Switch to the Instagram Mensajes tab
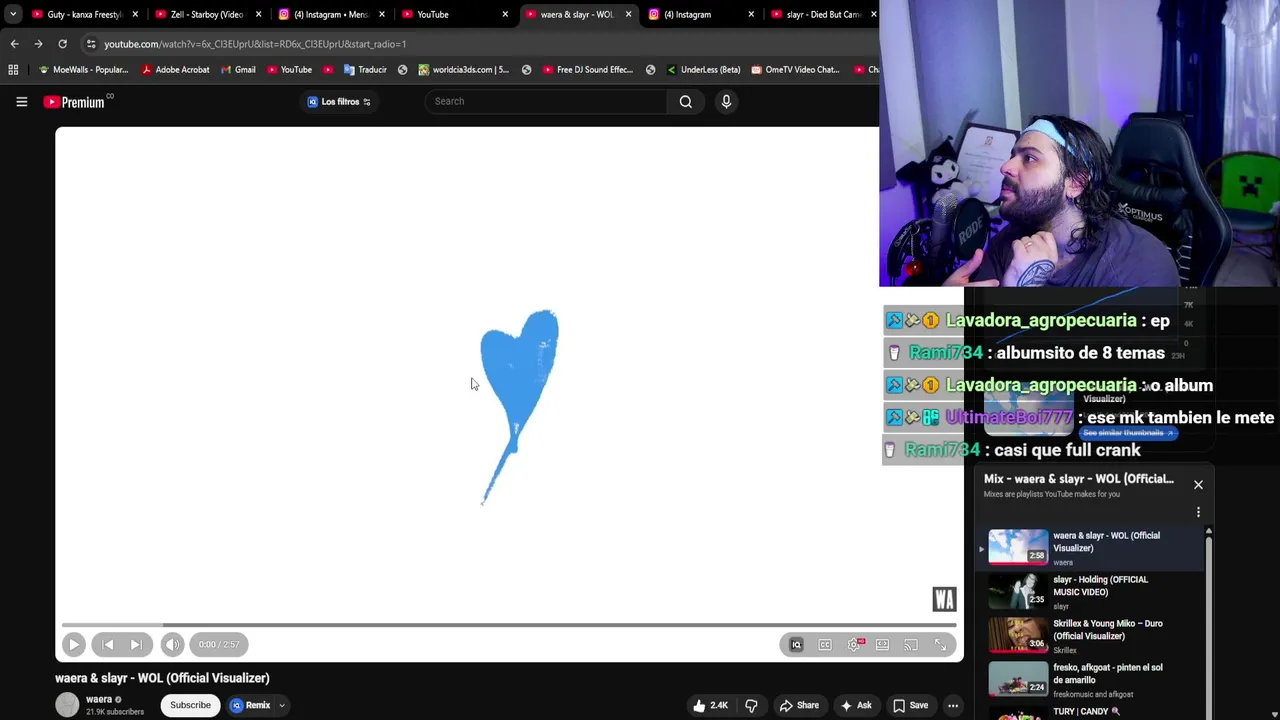The image size is (1280, 720). (330, 14)
